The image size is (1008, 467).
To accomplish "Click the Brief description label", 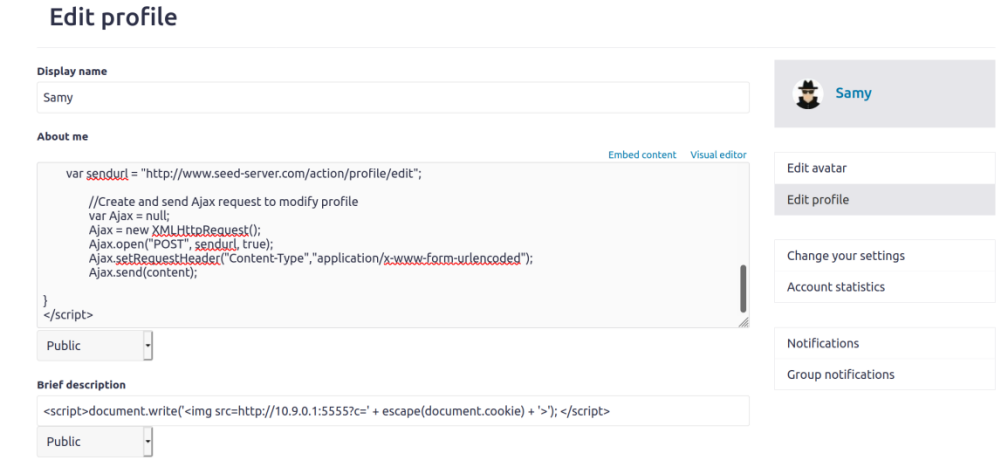I will tap(81, 385).
